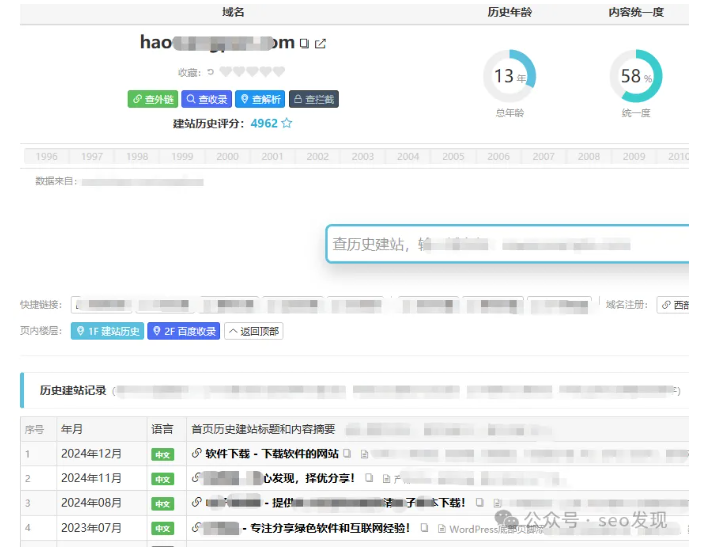Select year 2000 on the timeline
Image resolution: width=719 pixels, height=555 pixels.
coord(227,156)
